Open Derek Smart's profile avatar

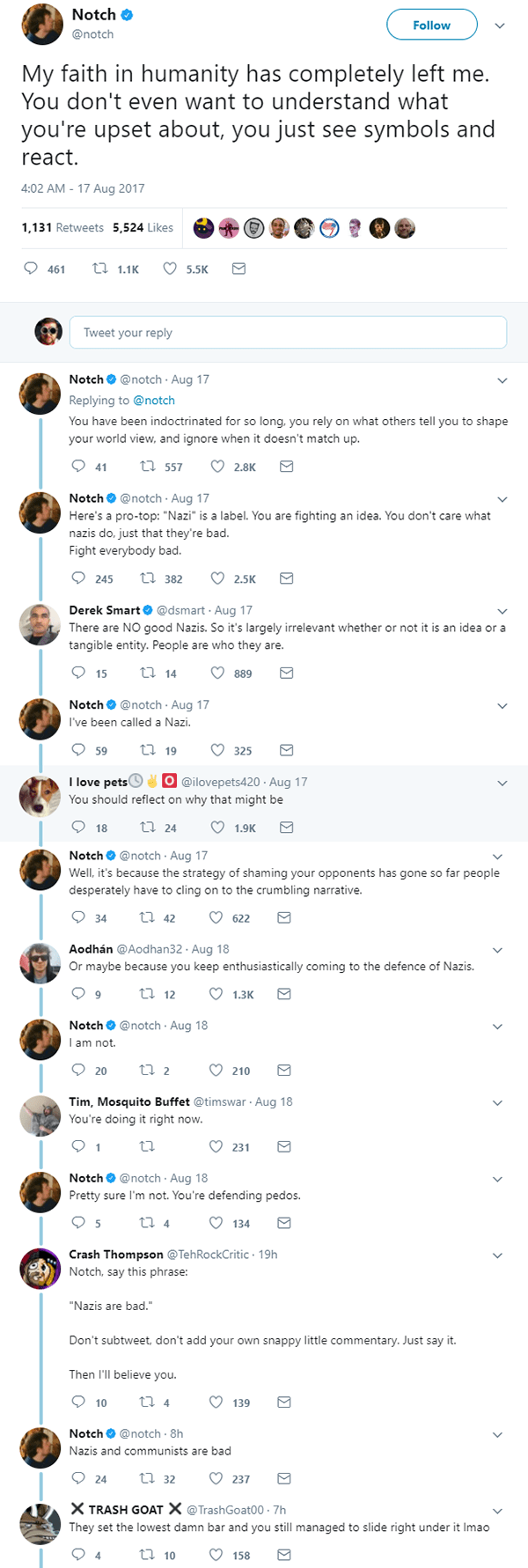[x=40, y=625]
